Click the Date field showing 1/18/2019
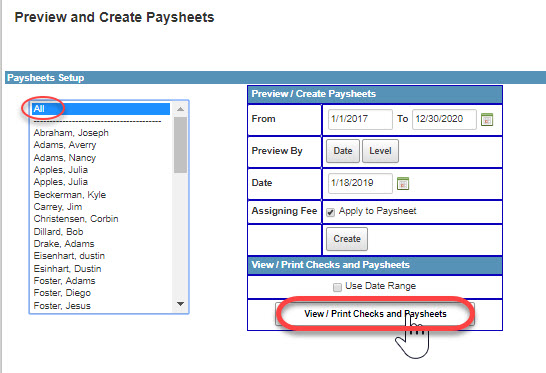This screenshot has width=546, height=373. 360,183
